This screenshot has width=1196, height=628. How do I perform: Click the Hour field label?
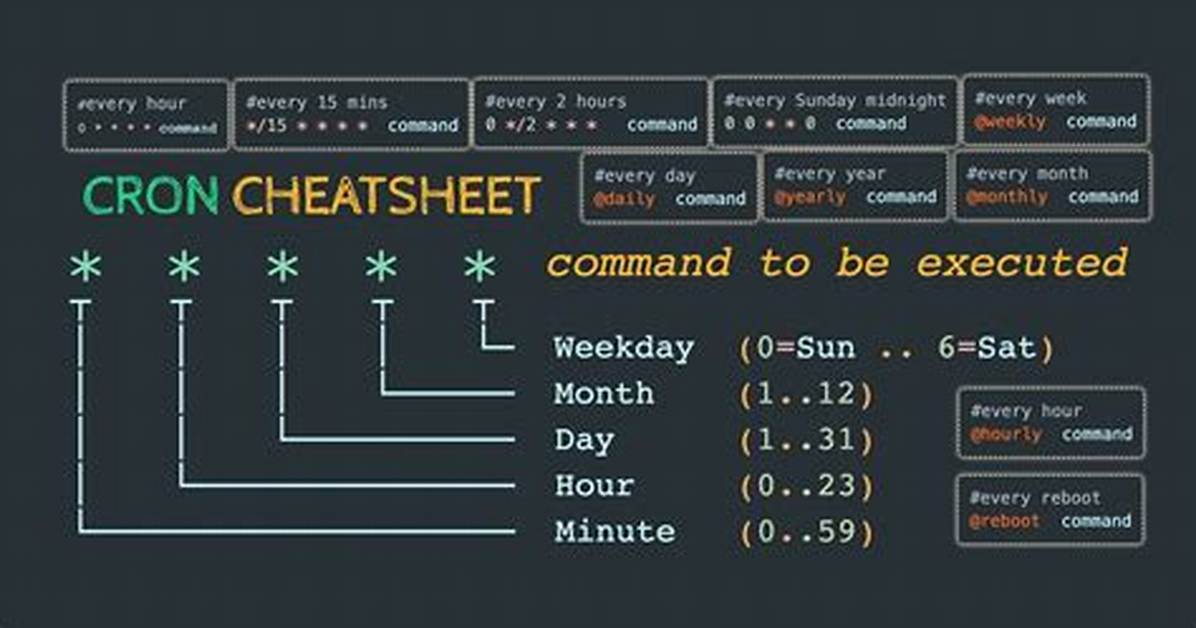594,485
